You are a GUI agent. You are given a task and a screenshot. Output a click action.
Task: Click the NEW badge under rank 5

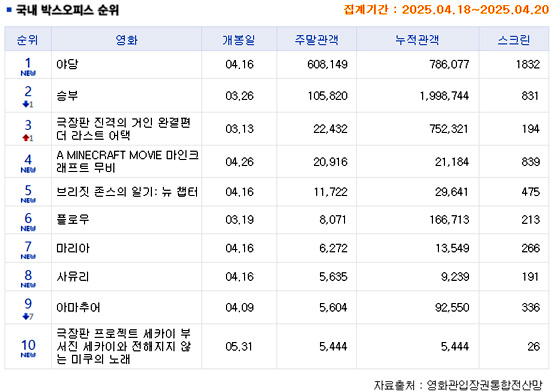click(x=28, y=201)
